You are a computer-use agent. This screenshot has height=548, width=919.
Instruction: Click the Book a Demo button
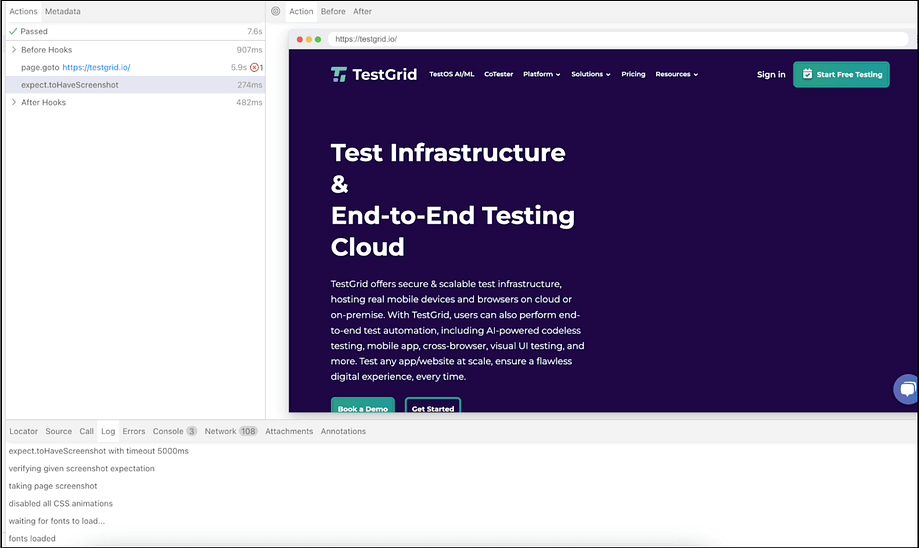[x=363, y=405]
